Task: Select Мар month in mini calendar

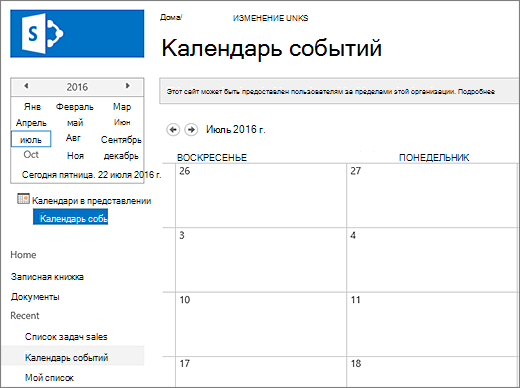Action: coord(122,107)
